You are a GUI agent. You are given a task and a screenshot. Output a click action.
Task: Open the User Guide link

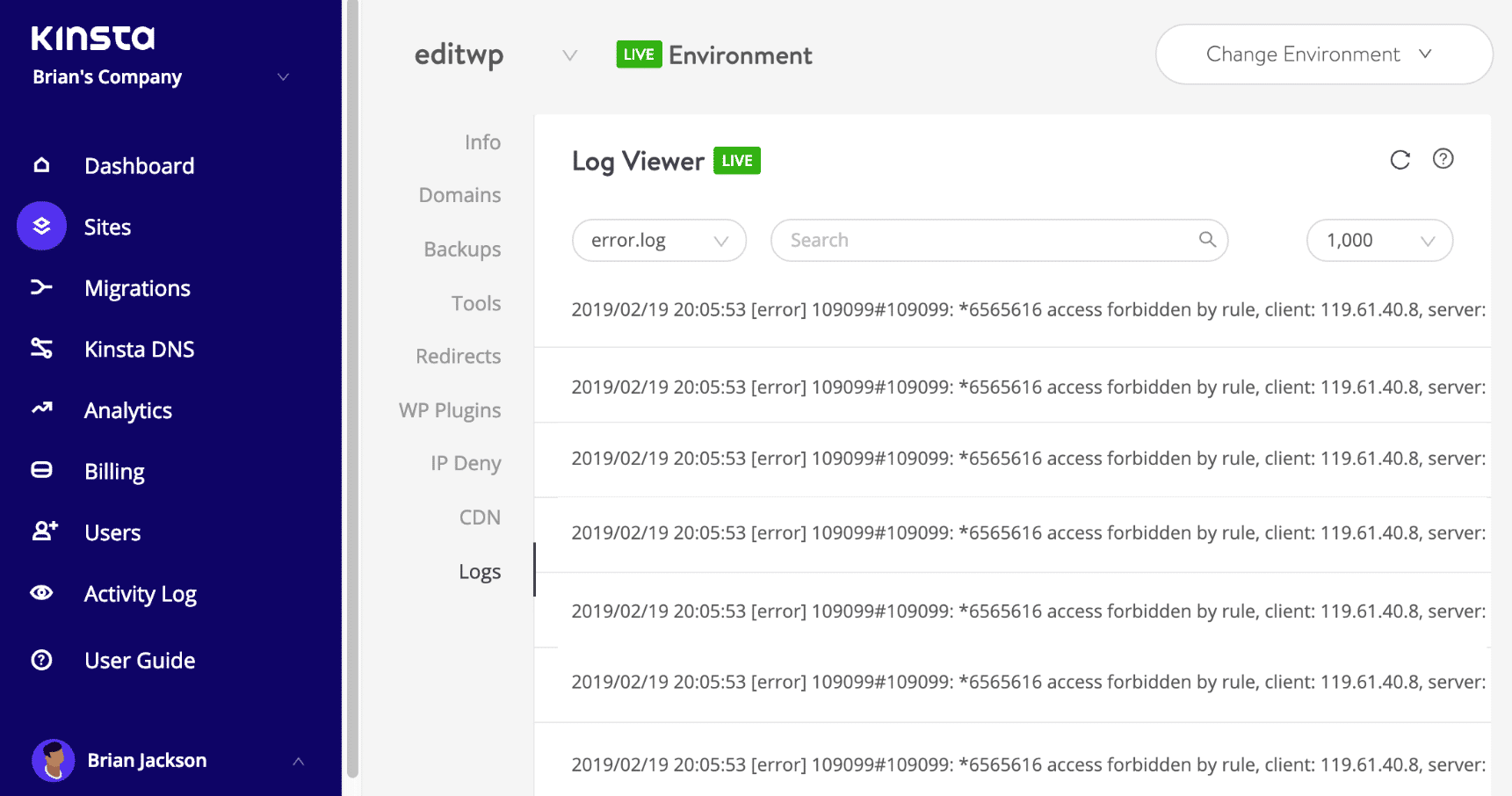(x=139, y=660)
